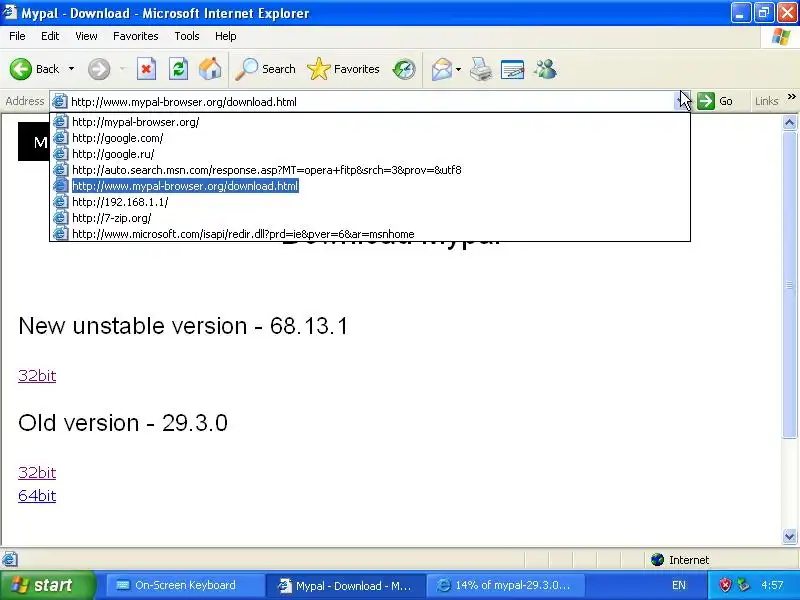Click the IE page icon in address field
The image size is (800, 600).
click(x=60, y=102)
